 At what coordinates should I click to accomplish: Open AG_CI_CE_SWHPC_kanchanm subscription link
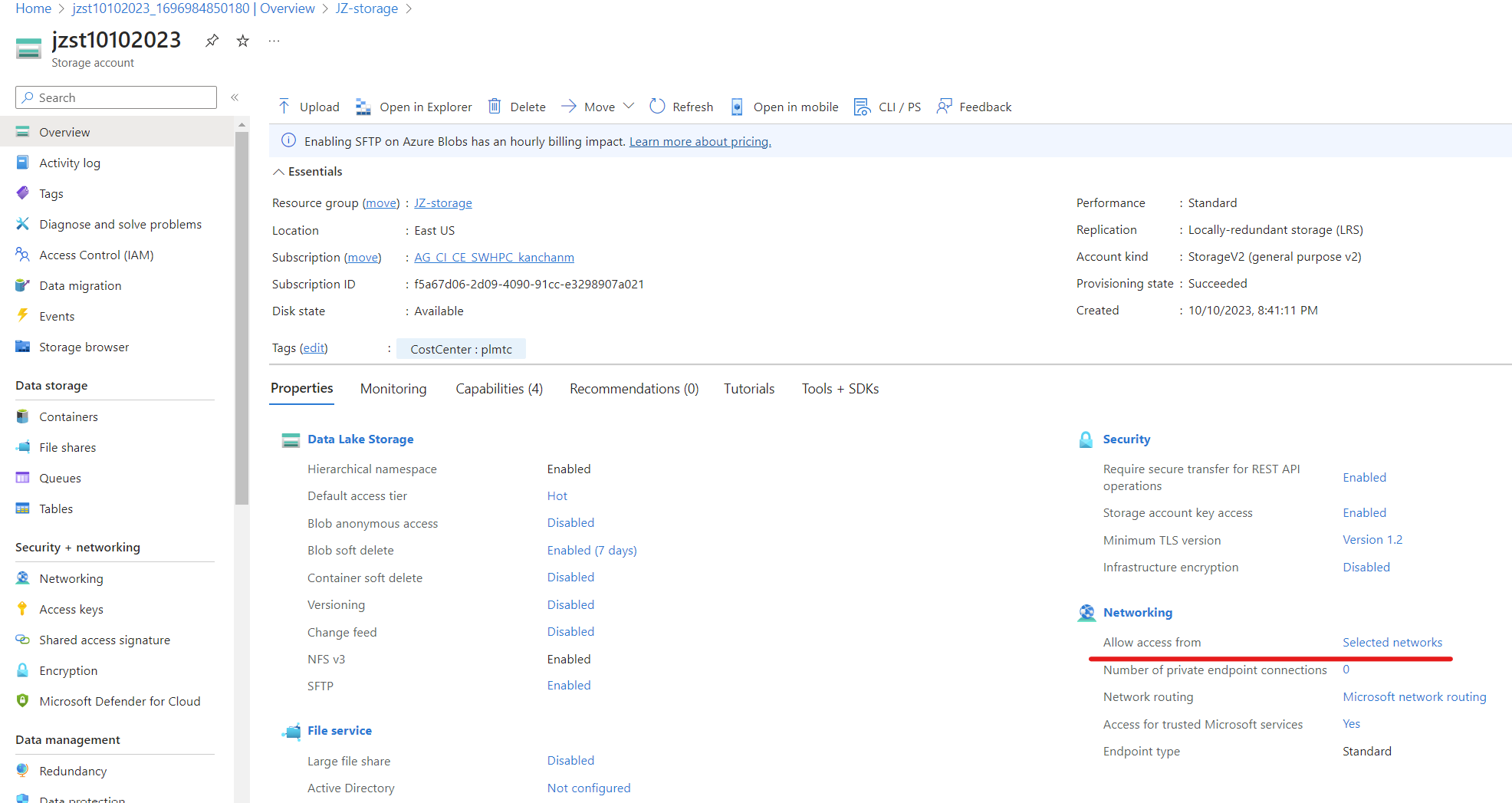[x=494, y=257]
